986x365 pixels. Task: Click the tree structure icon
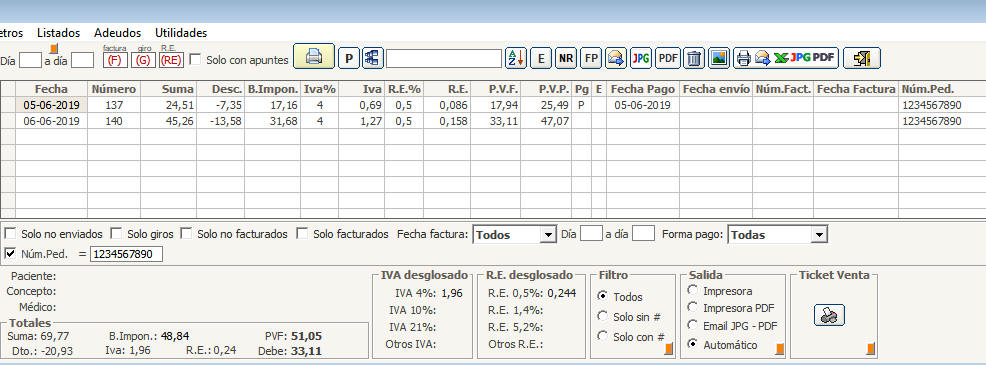372,59
